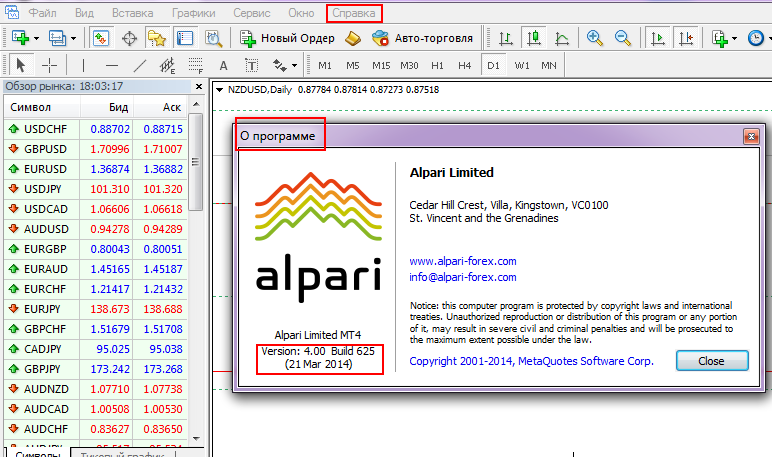The height and width of the screenshot is (457, 772).
Task: Toggle the Авто-торговля button
Action: (x=422, y=38)
